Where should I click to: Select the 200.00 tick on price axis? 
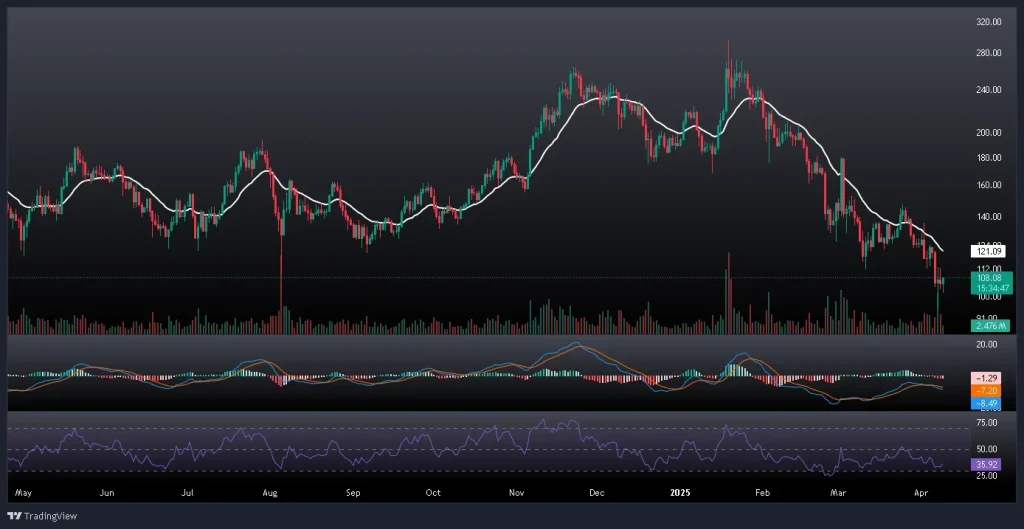click(988, 132)
